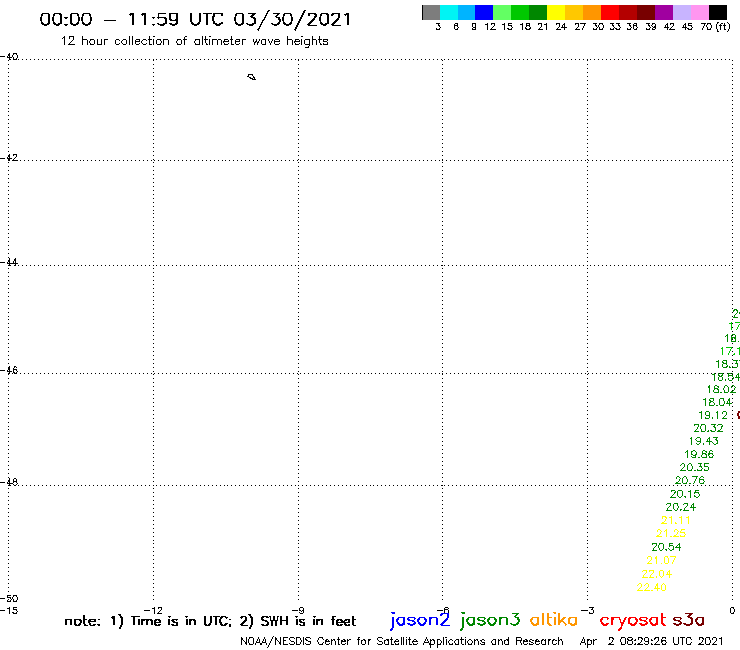Click the pink swatch in the color scale
This screenshot has width=740, height=650.
pos(699,12)
